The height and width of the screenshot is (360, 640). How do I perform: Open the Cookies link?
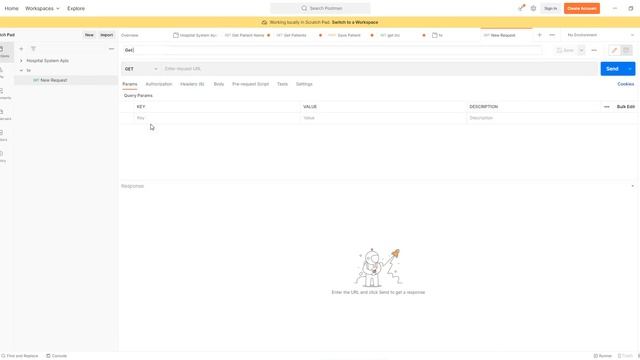point(626,84)
